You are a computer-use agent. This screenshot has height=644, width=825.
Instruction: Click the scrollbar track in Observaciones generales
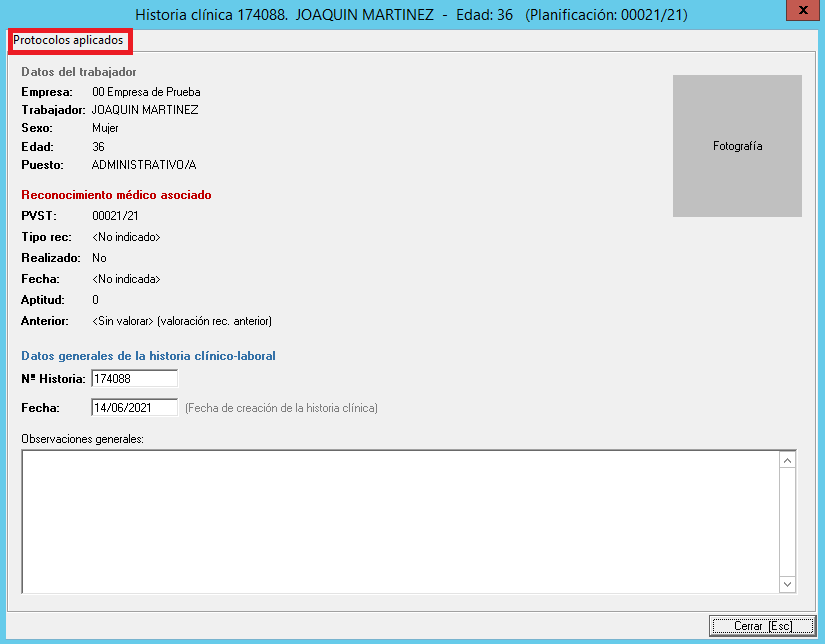[x=787, y=520]
